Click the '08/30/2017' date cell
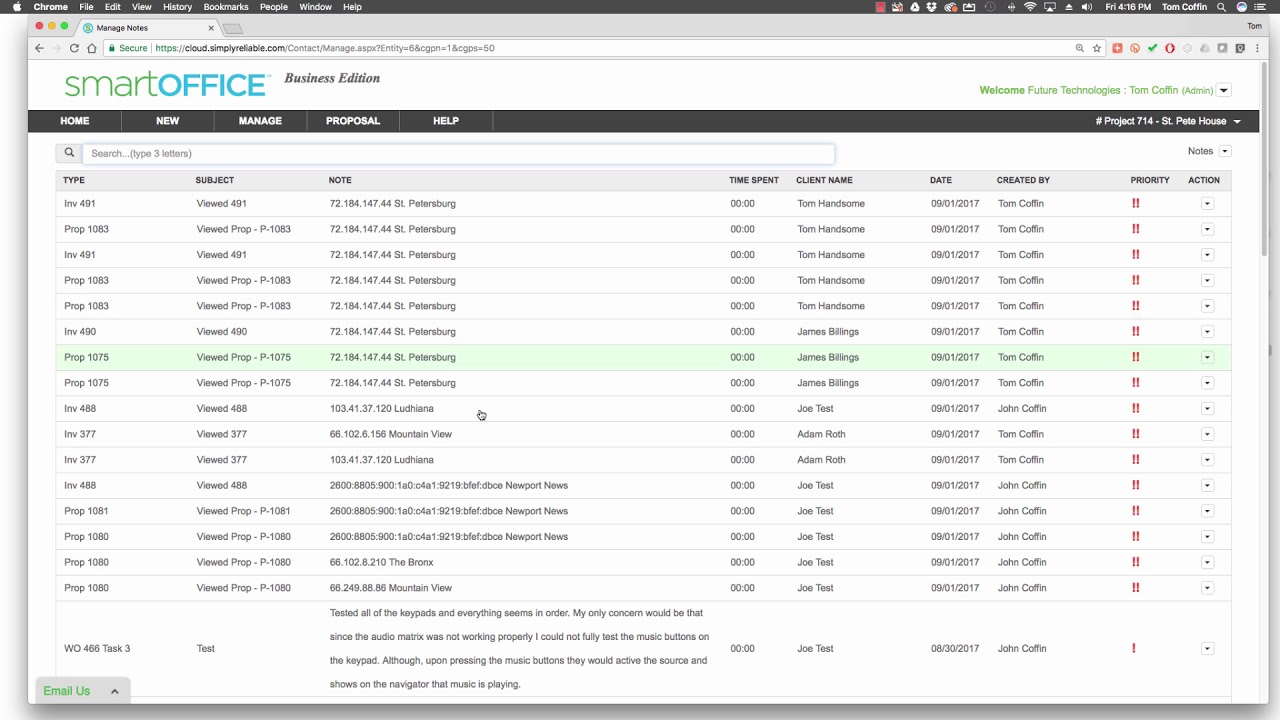1280x720 pixels. [955, 648]
